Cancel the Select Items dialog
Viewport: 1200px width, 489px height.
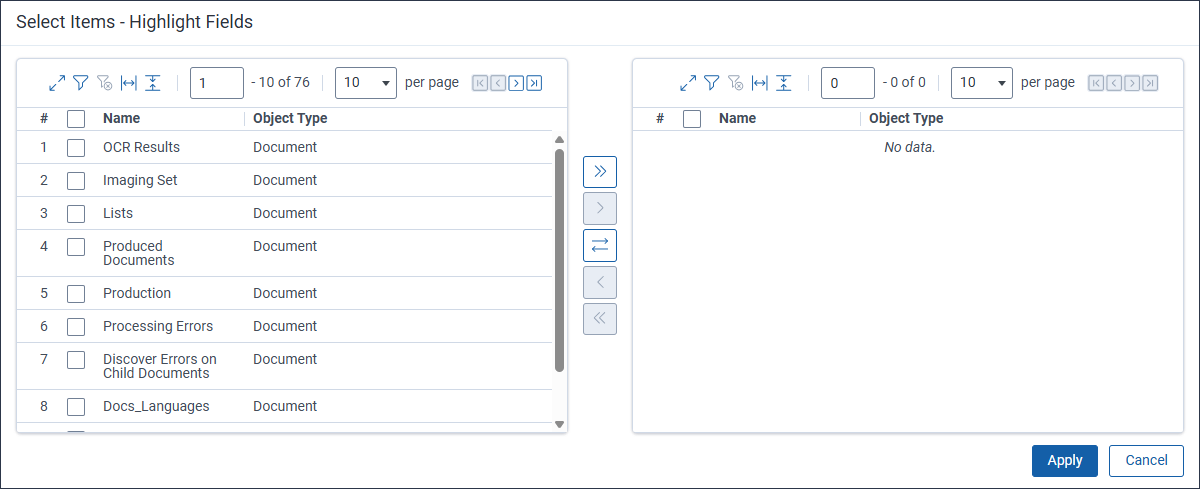click(1146, 460)
